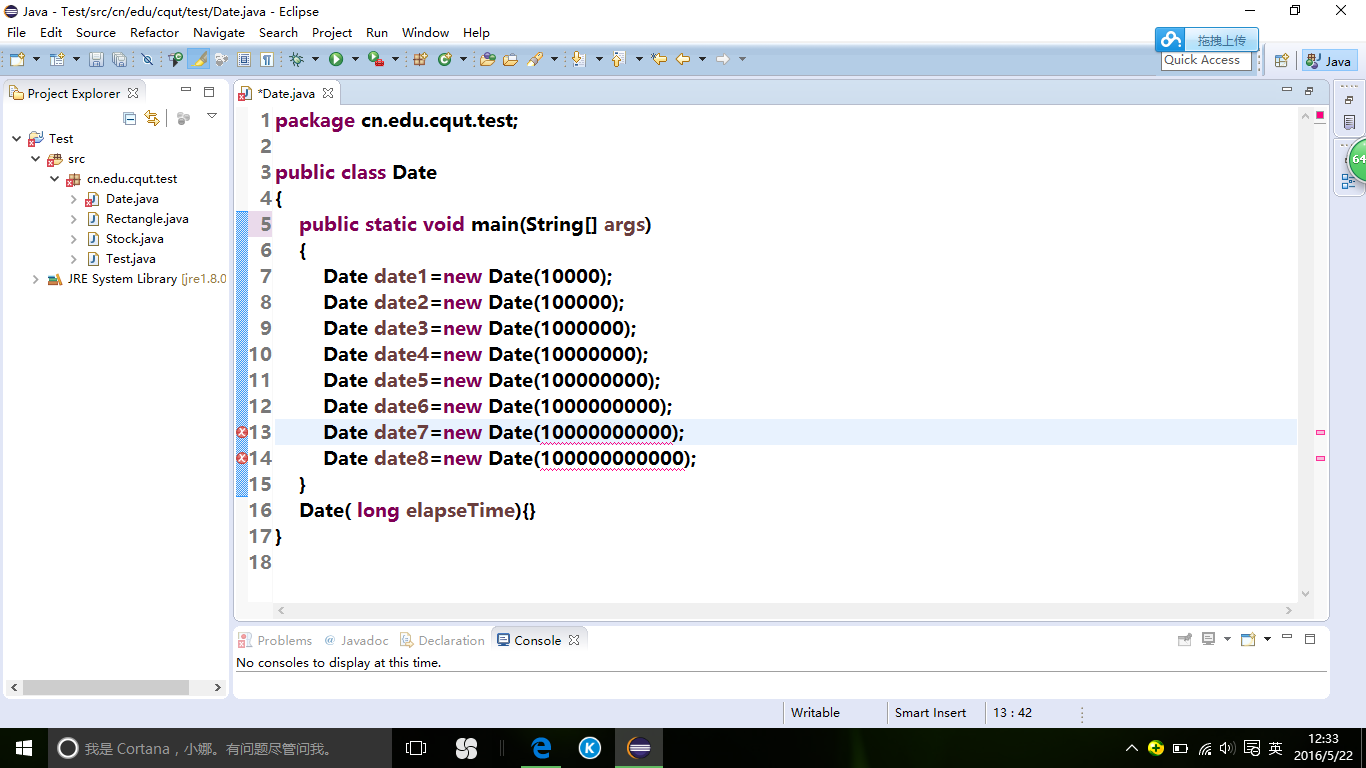Toggle Block Selection Mode button
Image resolution: width=1366 pixels, height=768 pixels.
244,59
